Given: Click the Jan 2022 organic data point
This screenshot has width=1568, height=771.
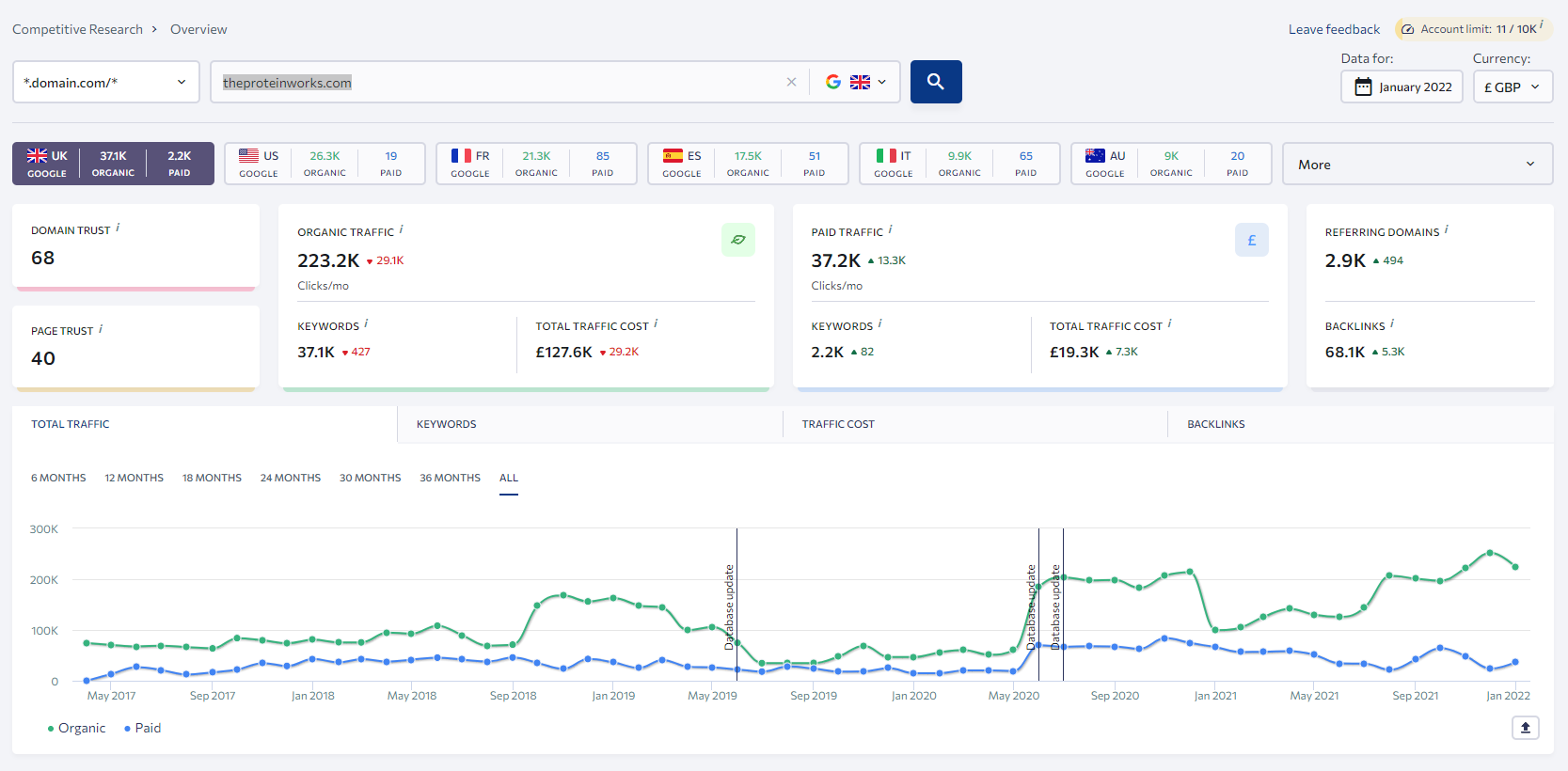Looking at the screenshot, I should click(x=1515, y=567).
